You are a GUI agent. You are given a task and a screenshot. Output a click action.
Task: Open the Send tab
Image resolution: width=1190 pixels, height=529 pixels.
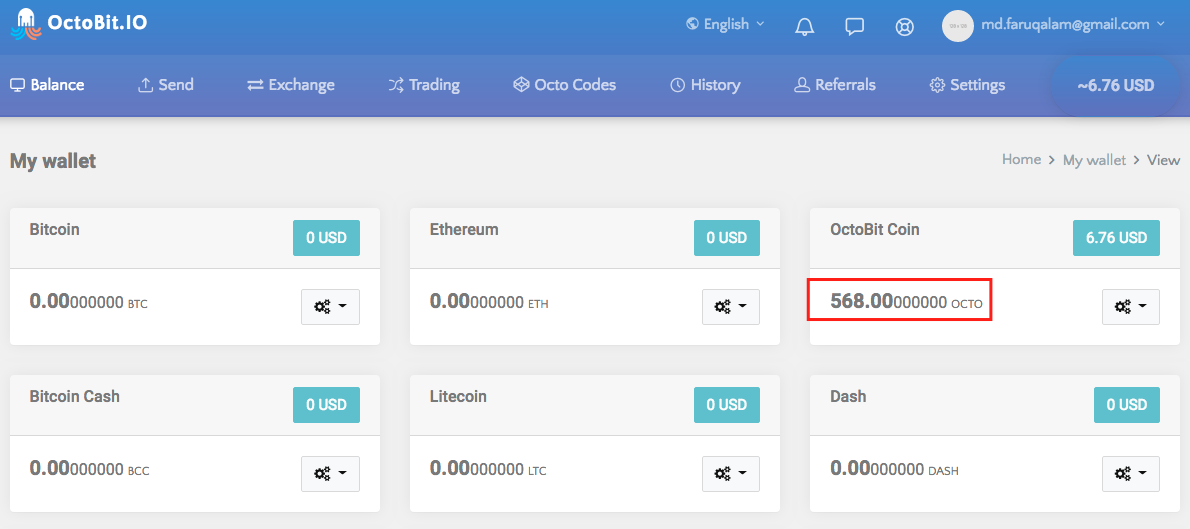click(165, 85)
